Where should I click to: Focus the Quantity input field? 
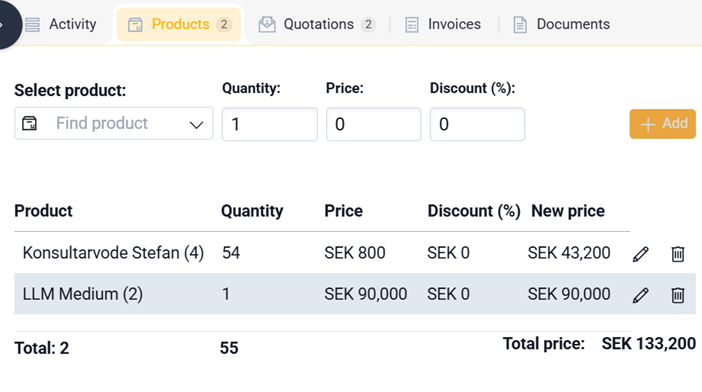coord(270,124)
